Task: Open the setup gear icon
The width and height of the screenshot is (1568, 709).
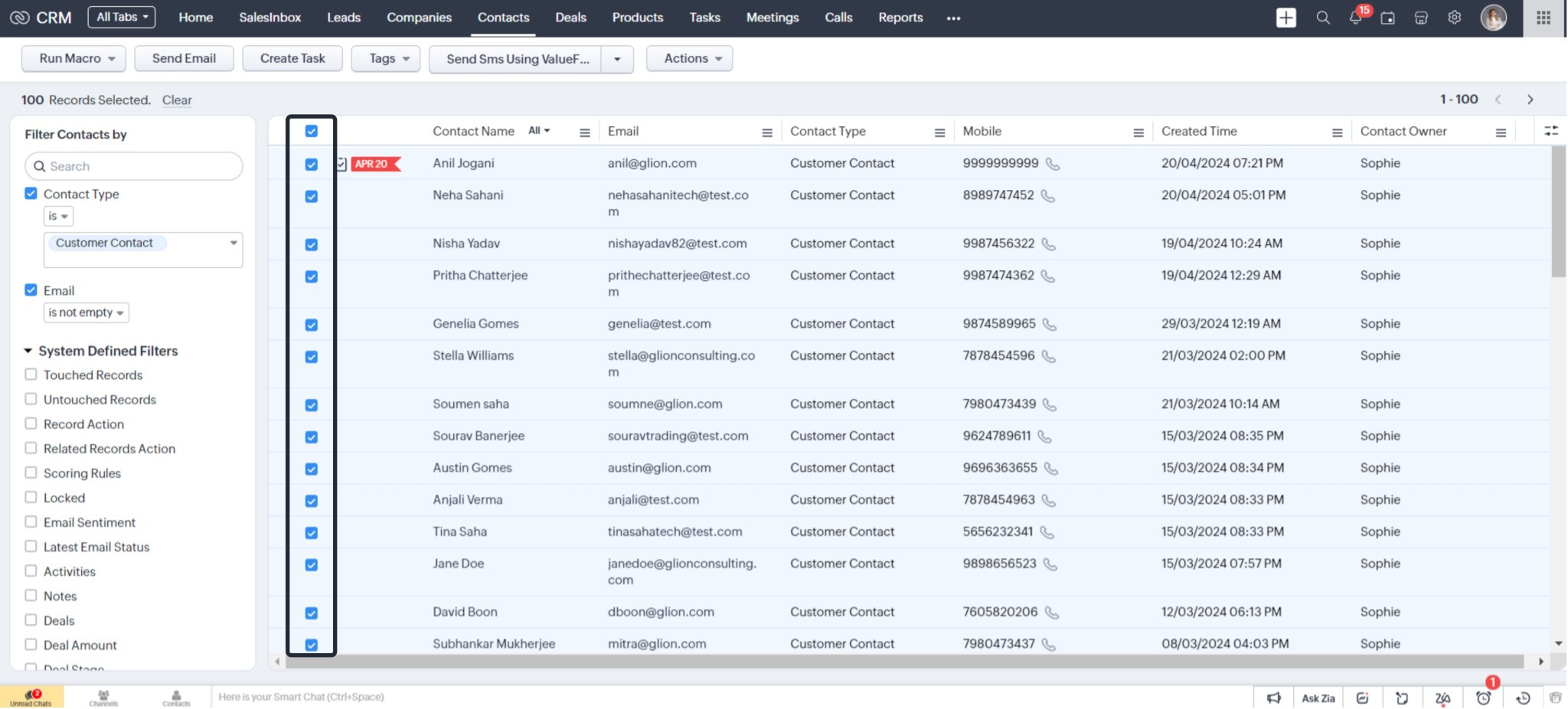Action: tap(1453, 17)
